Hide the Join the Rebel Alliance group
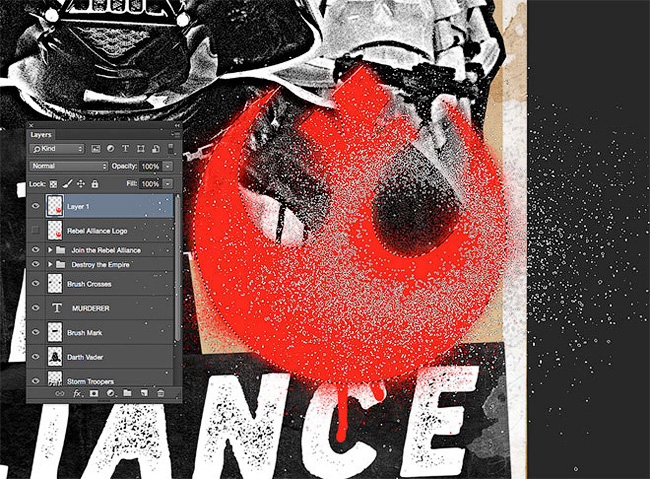 click(x=36, y=250)
